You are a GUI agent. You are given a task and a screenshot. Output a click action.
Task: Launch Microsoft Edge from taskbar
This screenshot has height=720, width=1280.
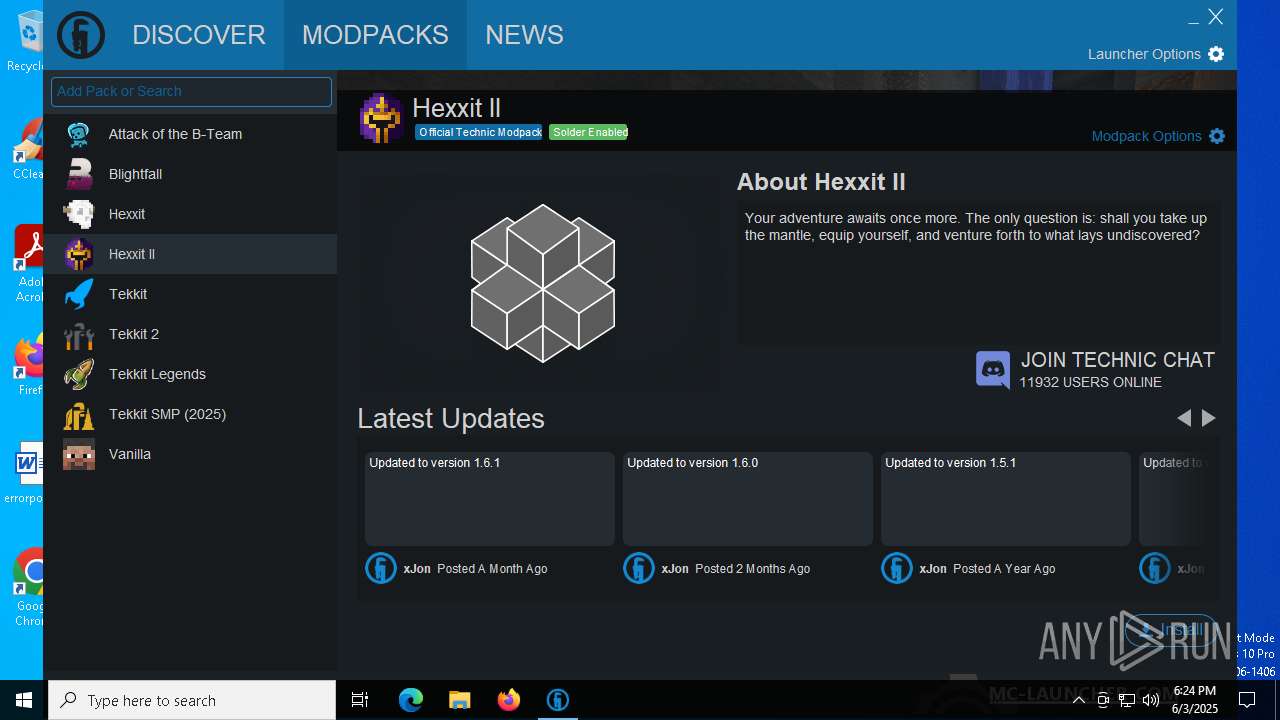(x=411, y=700)
